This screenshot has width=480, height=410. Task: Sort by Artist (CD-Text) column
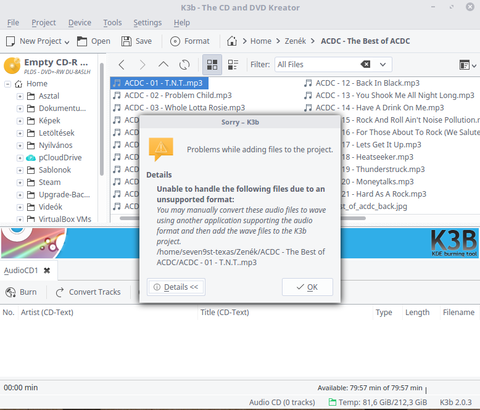(47, 312)
